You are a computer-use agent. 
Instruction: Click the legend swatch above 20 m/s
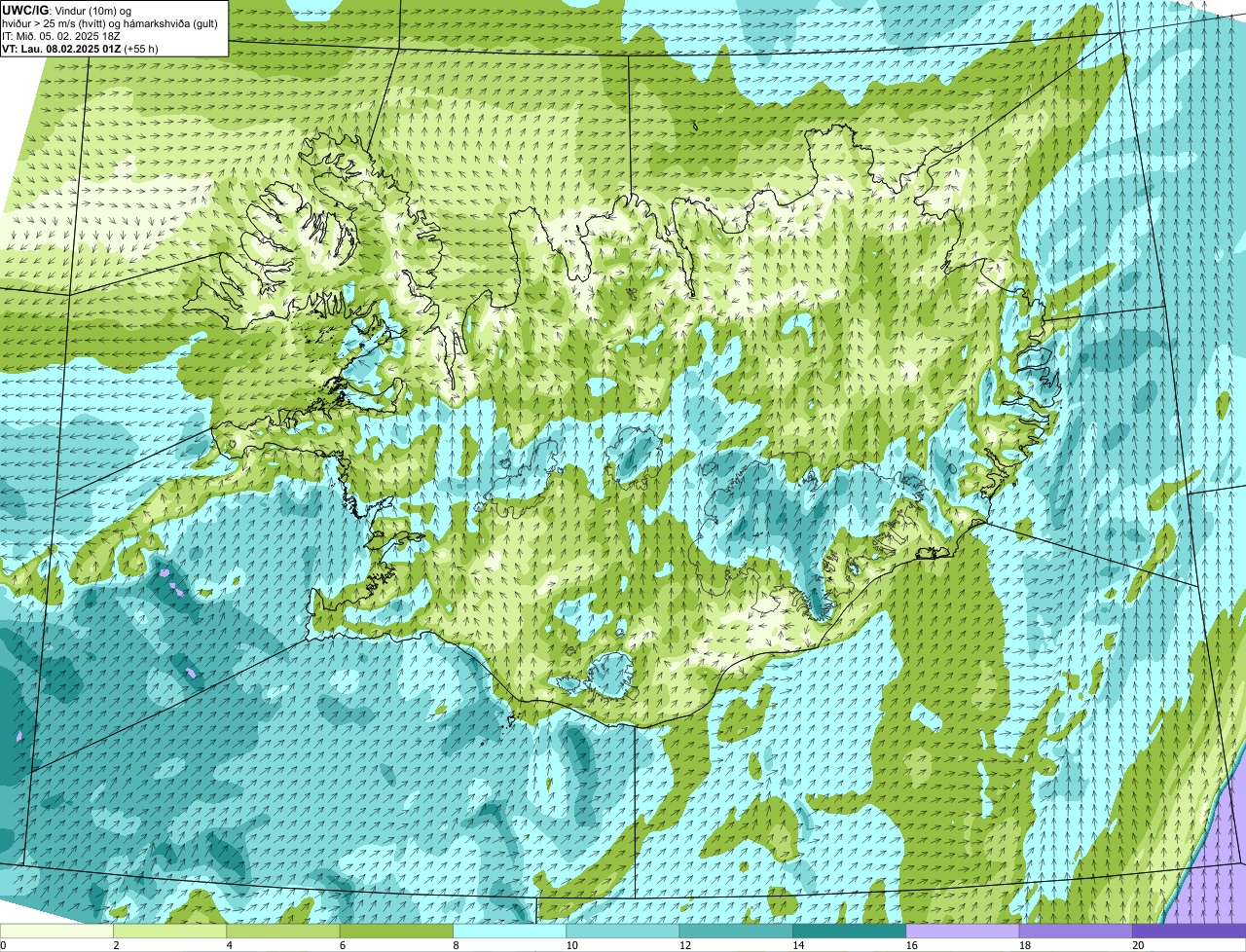[x=1190, y=931]
